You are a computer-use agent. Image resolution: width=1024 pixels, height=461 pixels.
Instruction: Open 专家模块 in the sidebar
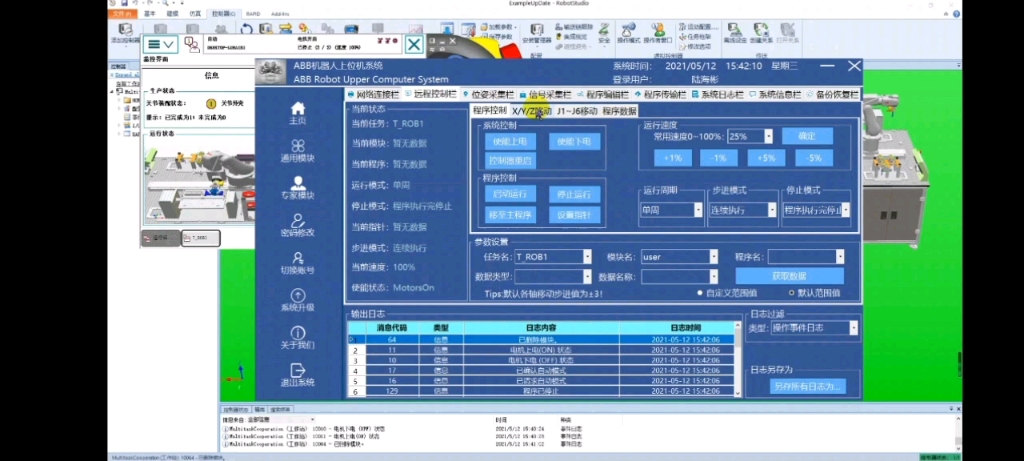click(x=298, y=189)
